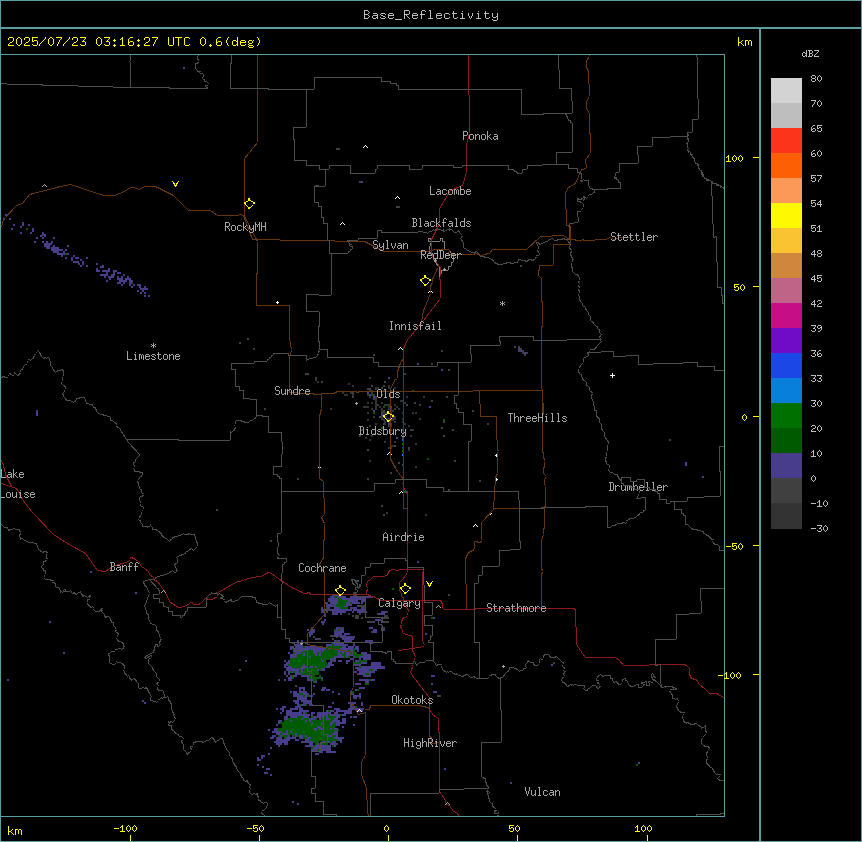This screenshot has height=842, width=862.
Task: Click the 100 km mark on the right axis
Action: [x=734, y=158]
